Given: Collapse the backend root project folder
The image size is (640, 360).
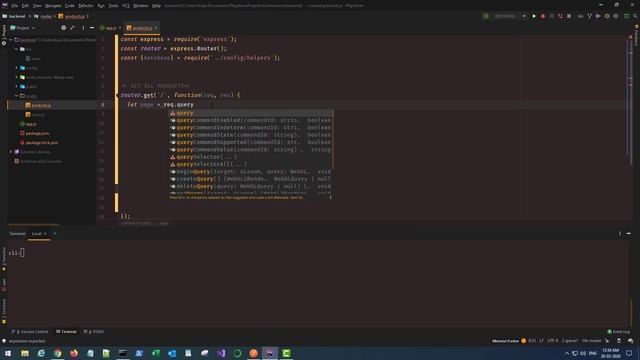Looking at the screenshot, I should (x=11, y=40).
